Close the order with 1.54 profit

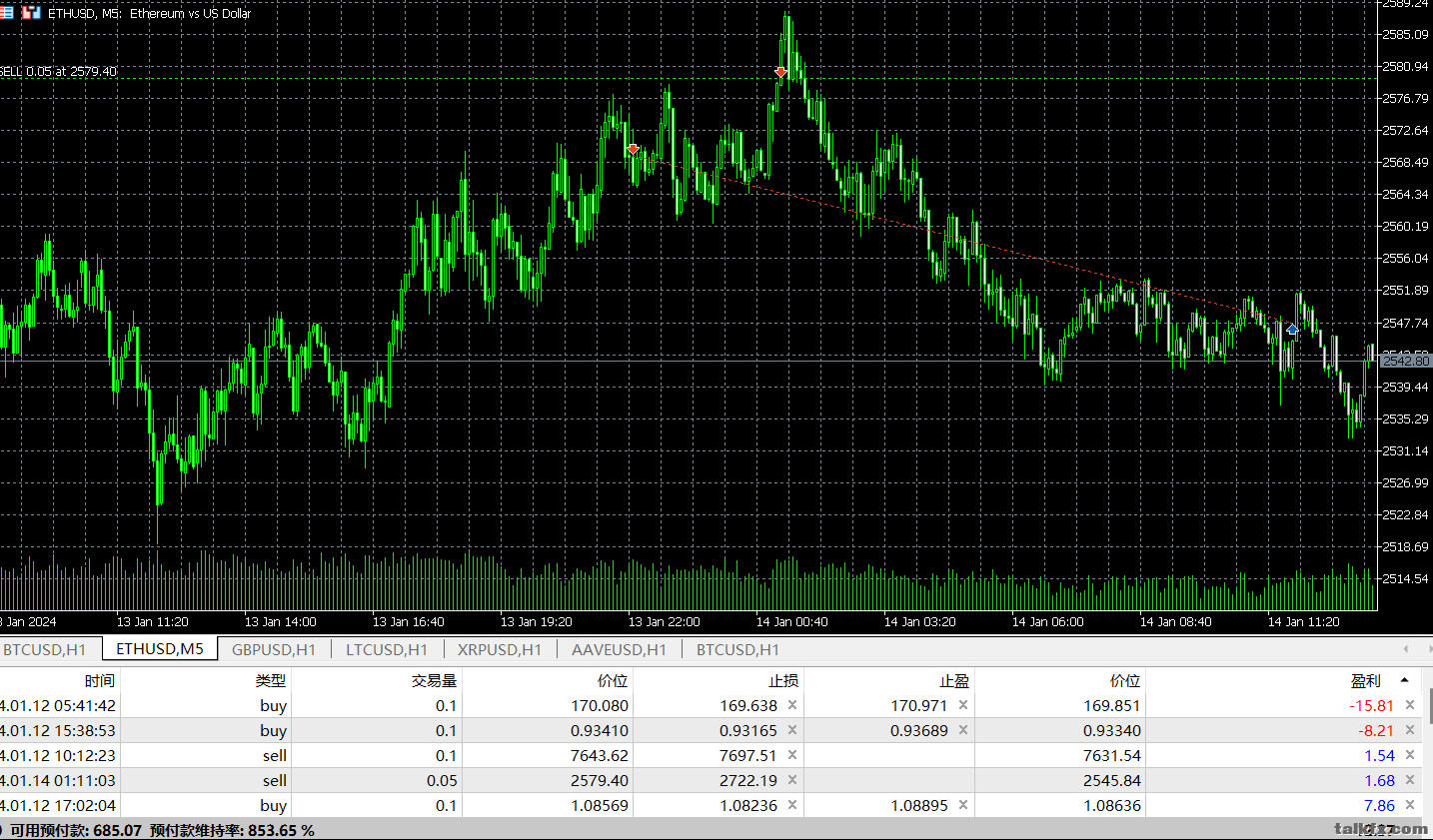click(1410, 755)
